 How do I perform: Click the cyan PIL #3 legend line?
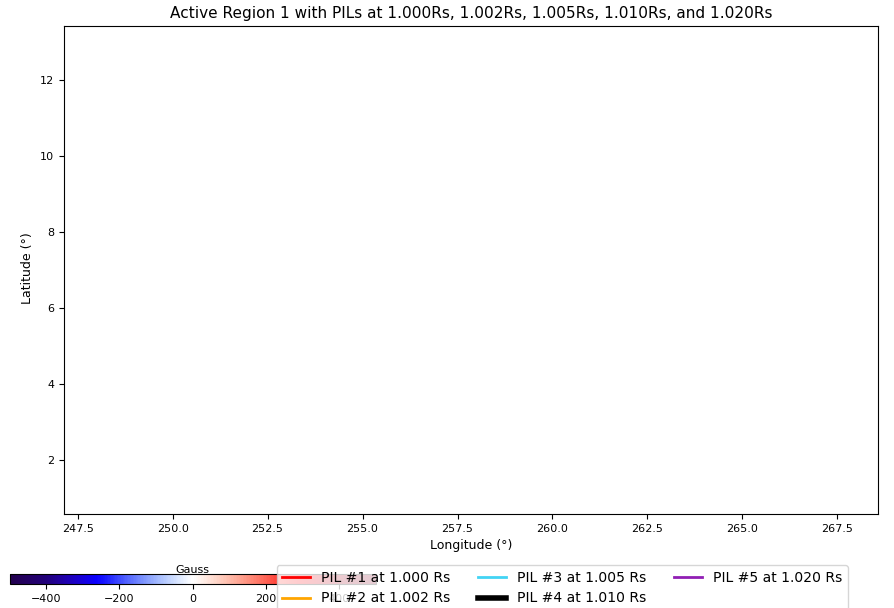coord(493,578)
